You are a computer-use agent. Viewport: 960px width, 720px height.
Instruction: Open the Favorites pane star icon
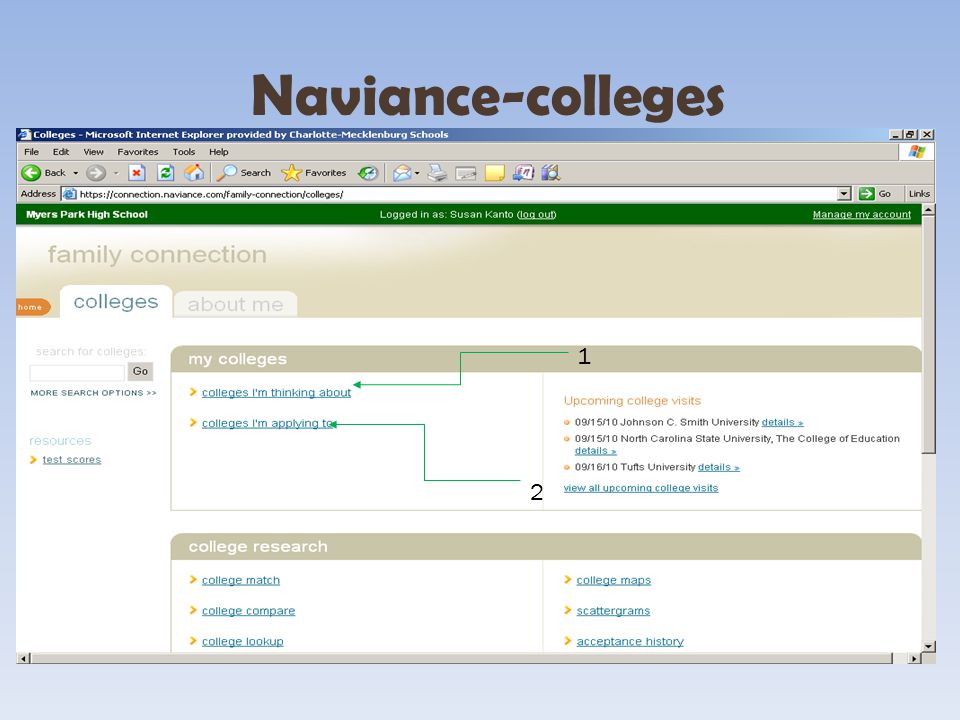313,173
